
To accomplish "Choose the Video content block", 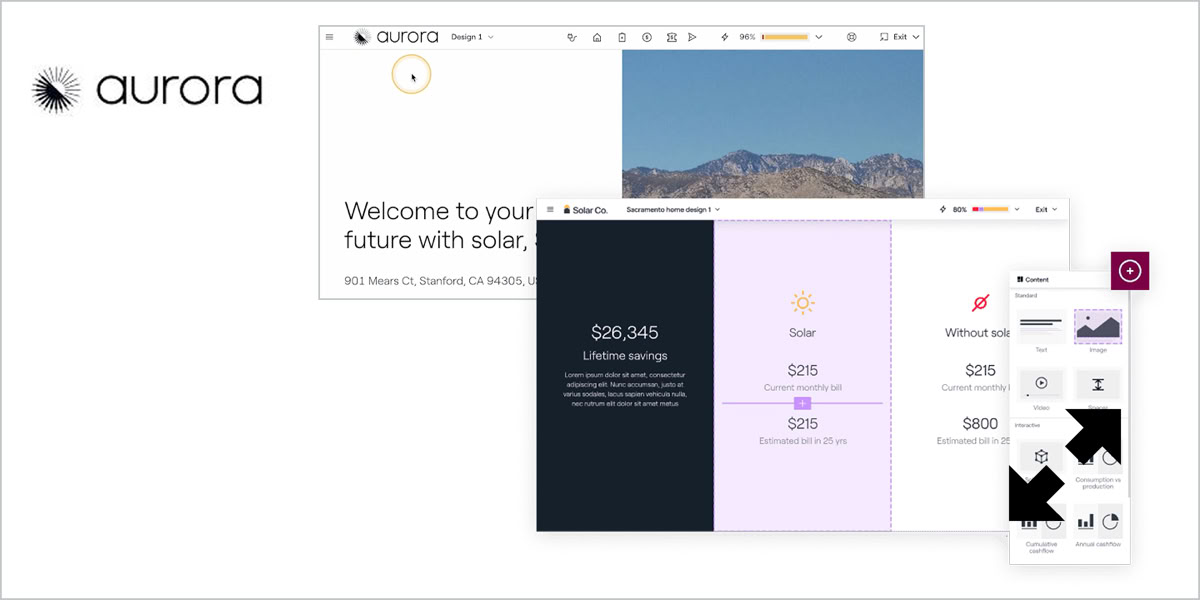I will coord(1041,384).
